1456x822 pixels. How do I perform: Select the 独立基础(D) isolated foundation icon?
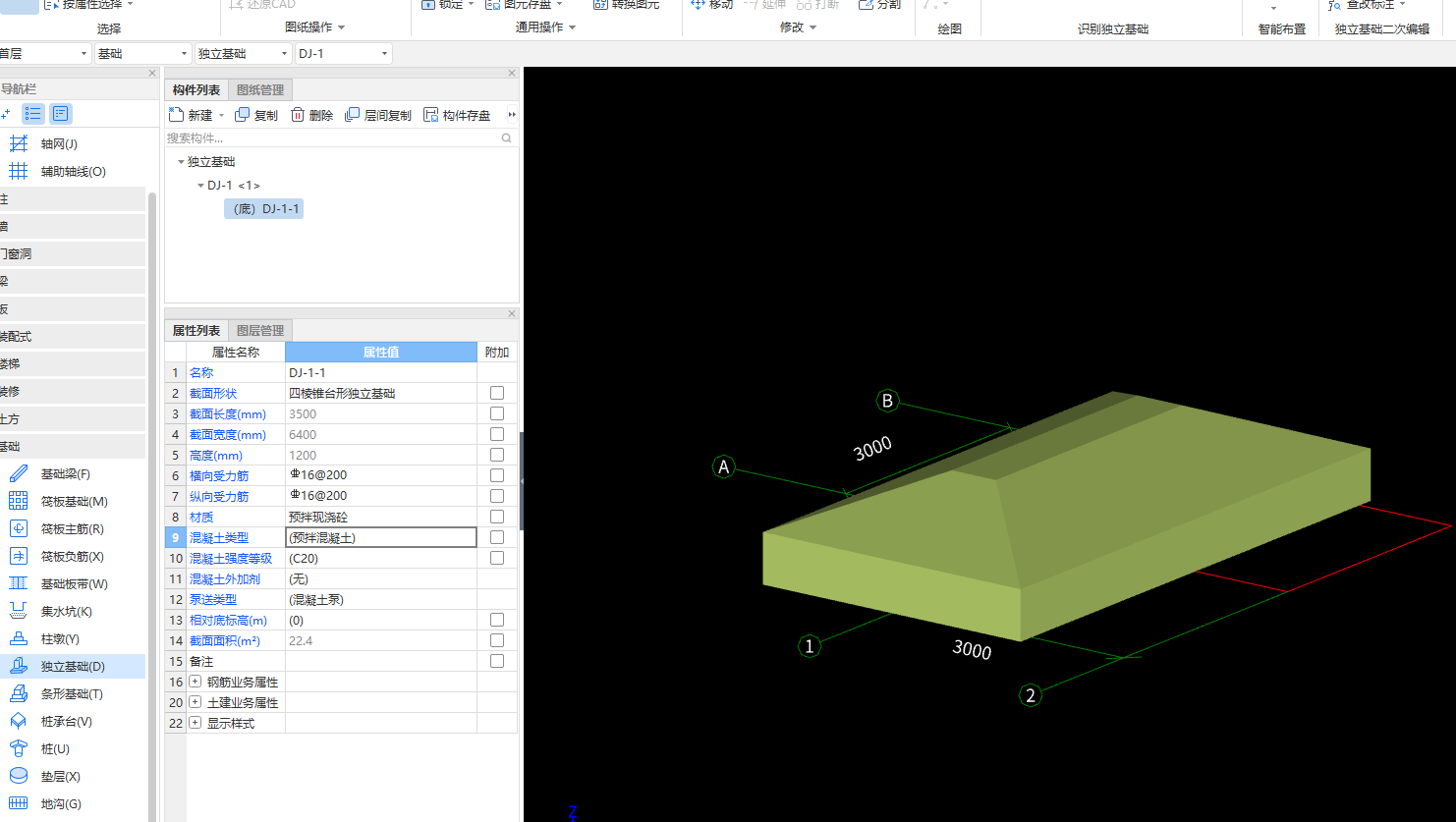click(19, 667)
